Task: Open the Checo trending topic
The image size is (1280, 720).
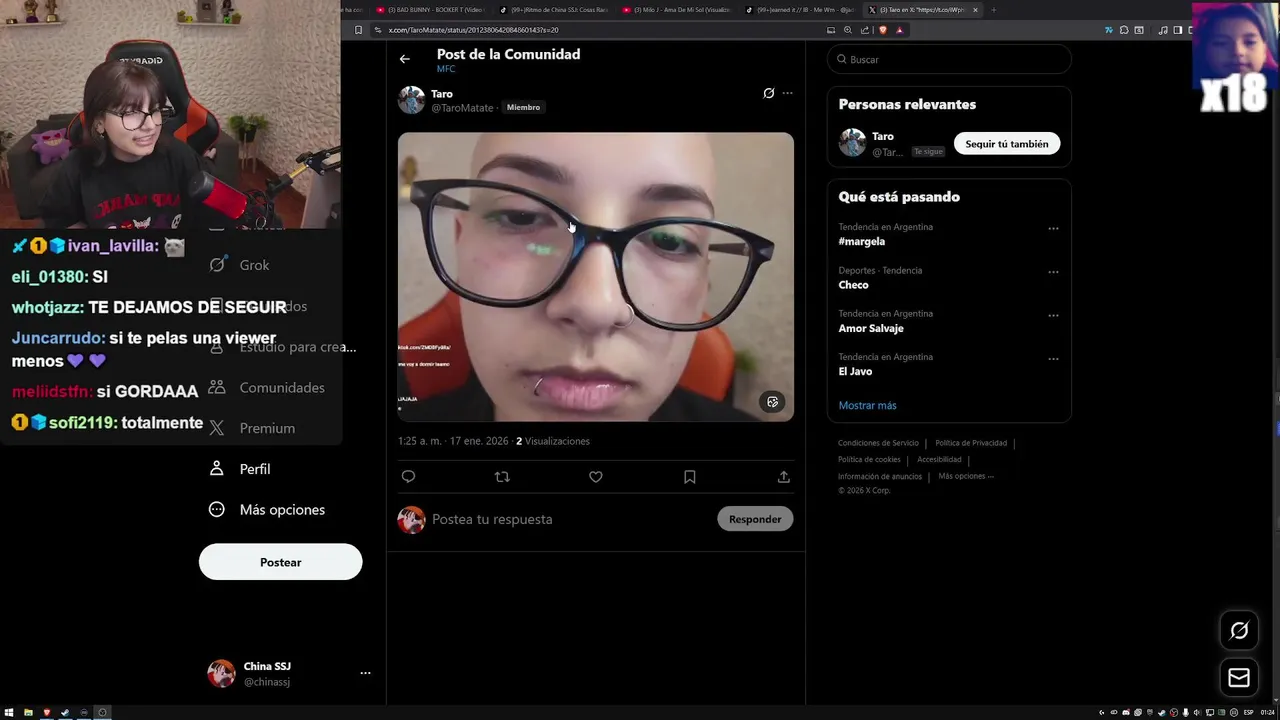Action: (x=853, y=285)
